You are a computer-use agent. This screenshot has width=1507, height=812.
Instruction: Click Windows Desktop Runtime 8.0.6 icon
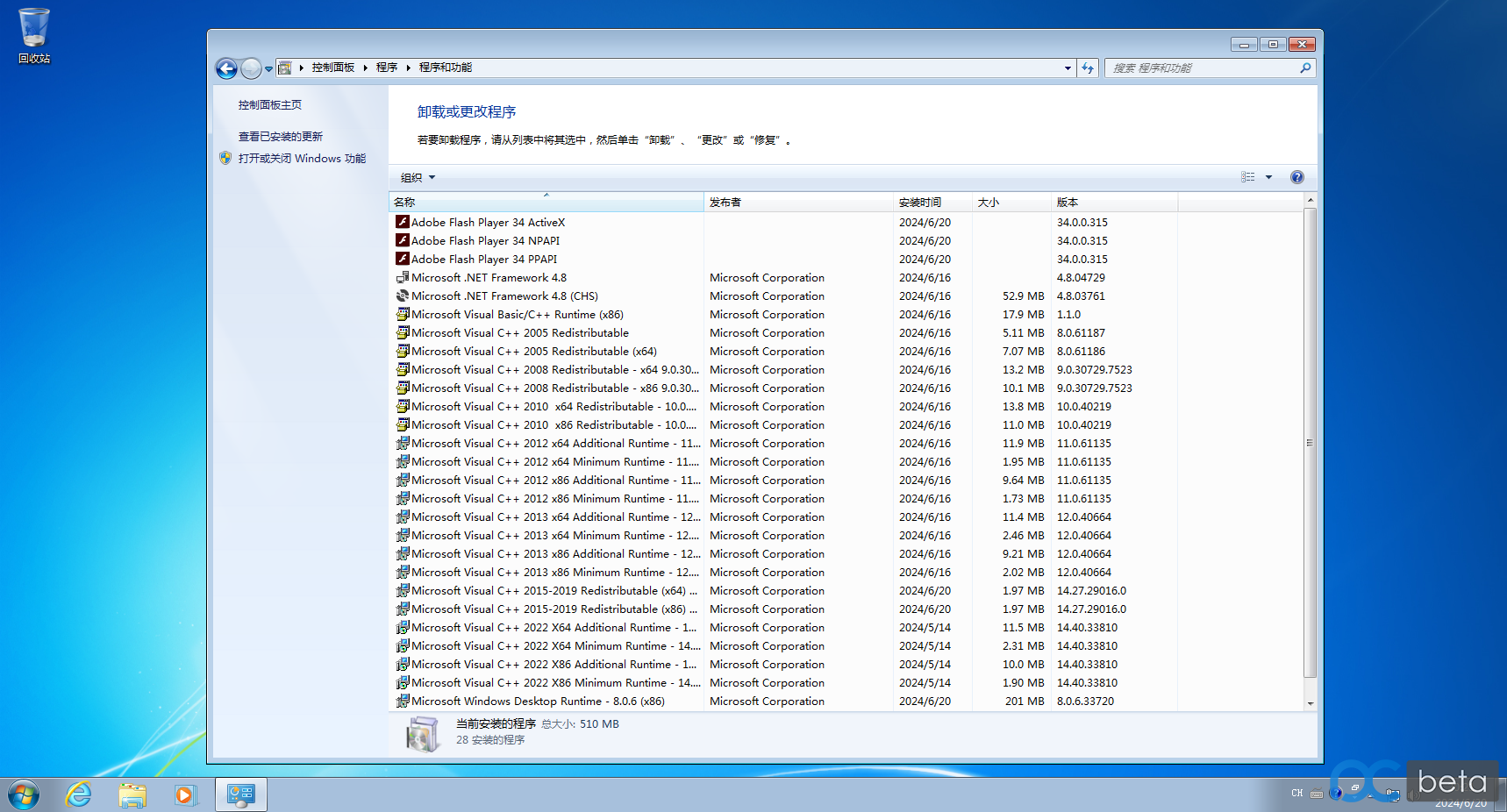[403, 701]
